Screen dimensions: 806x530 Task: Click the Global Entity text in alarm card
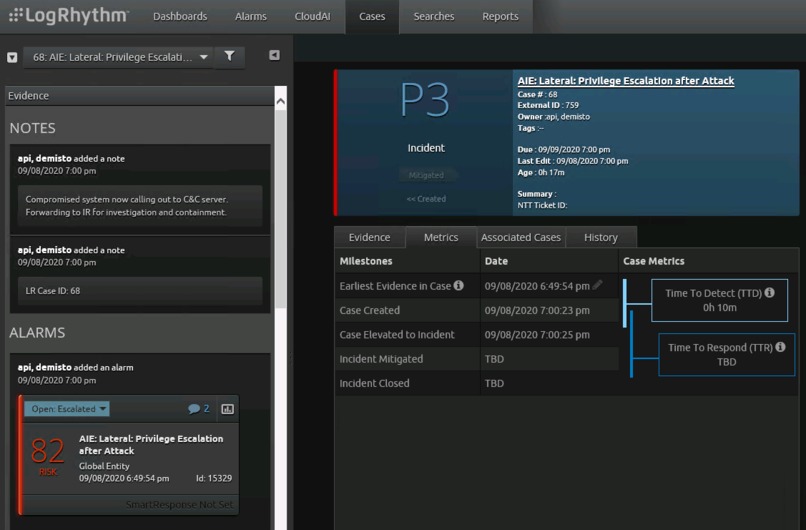click(104, 466)
